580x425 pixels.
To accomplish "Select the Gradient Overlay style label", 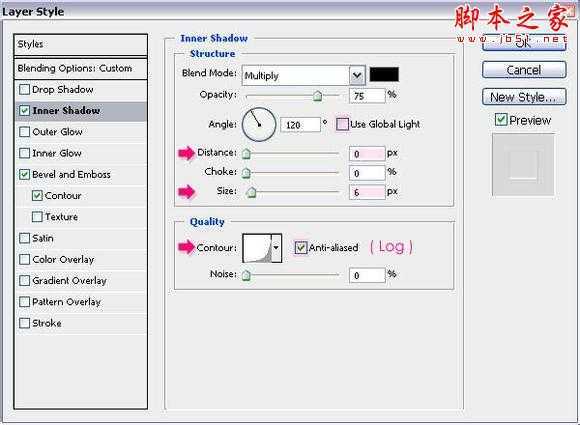I will coord(69,281).
